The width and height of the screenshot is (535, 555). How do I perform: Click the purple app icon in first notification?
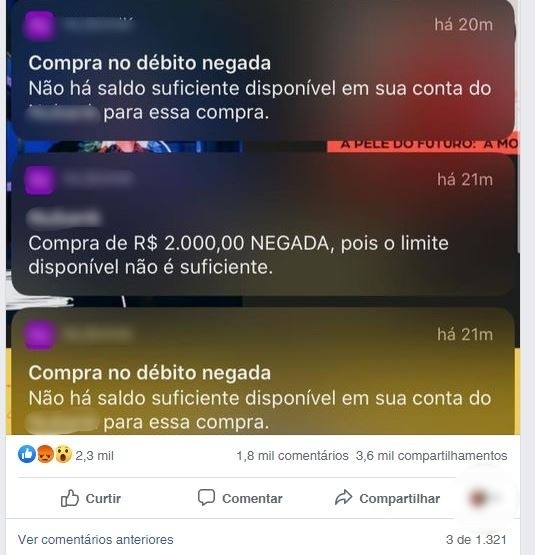(x=39, y=25)
